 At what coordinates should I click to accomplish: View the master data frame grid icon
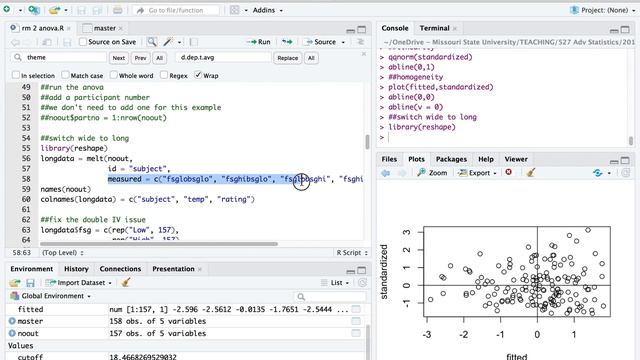356,321
